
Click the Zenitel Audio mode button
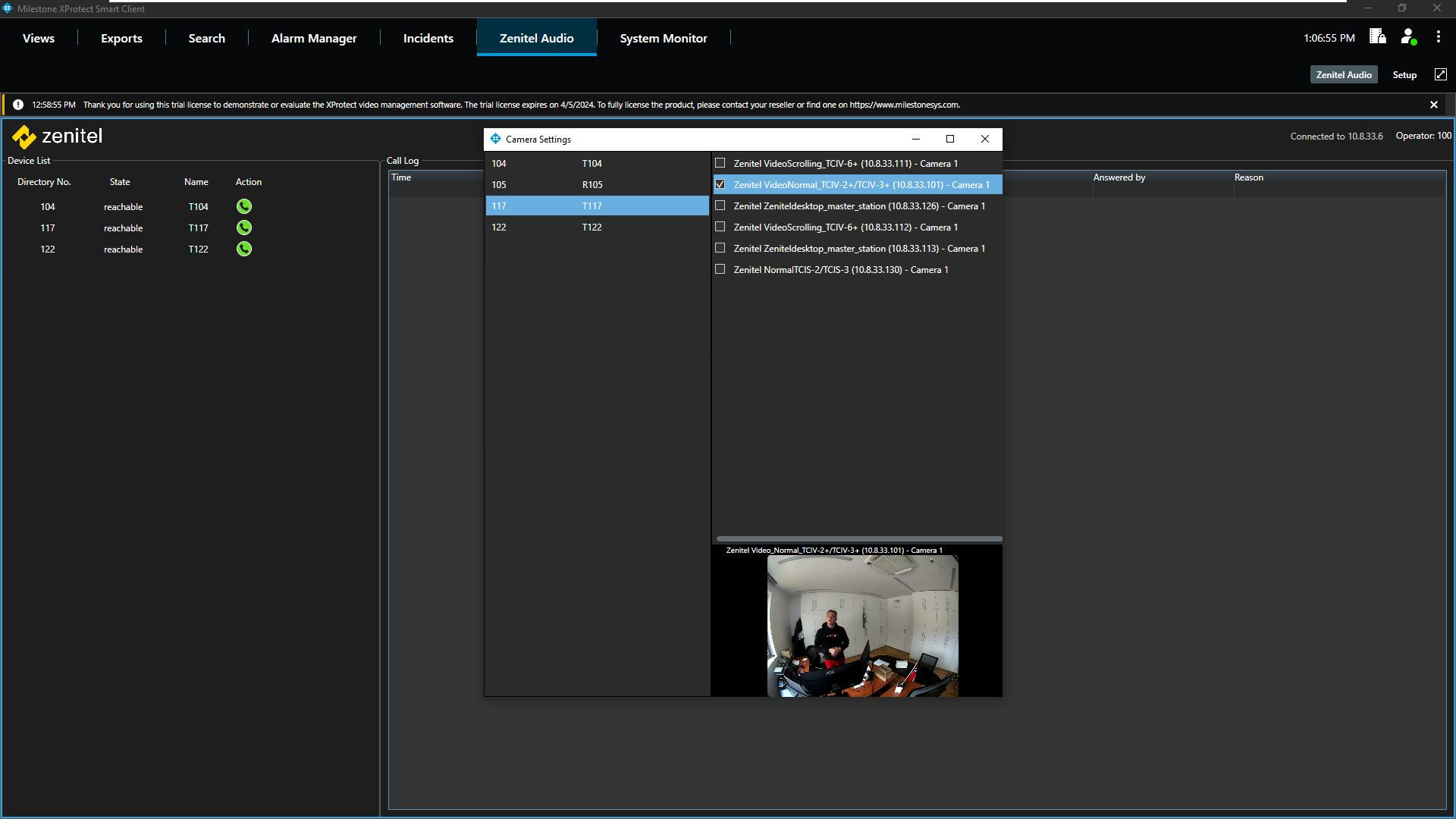(1343, 74)
